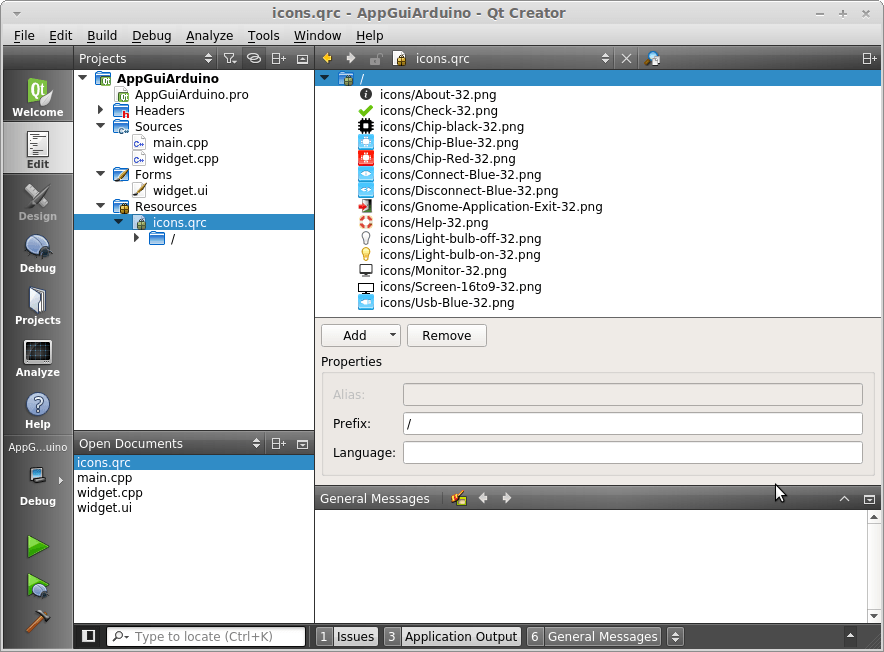Open Analyze mode
The height and width of the screenshot is (652, 884).
[38, 358]
